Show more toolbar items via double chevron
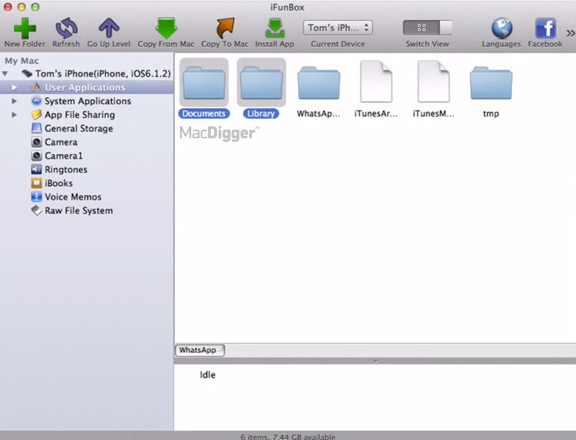Image resolution: width=576 pixels, height=440 pixels. 570,33
